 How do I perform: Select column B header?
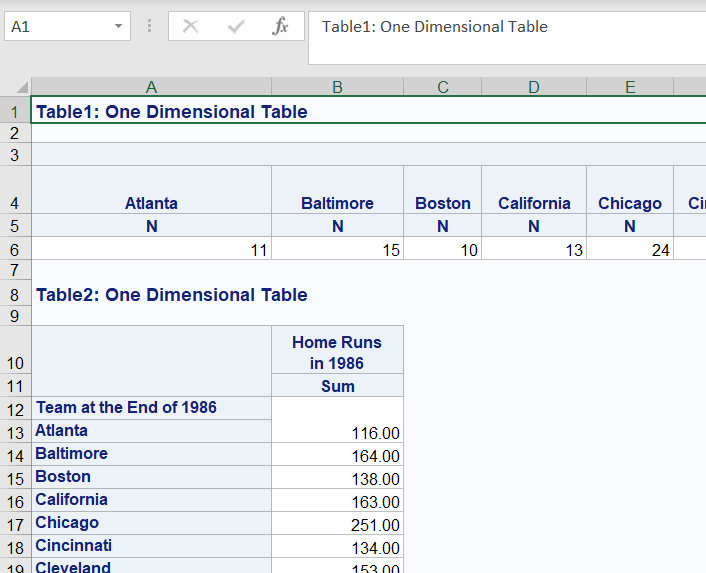pyautogui.click(x=337, y=88)
